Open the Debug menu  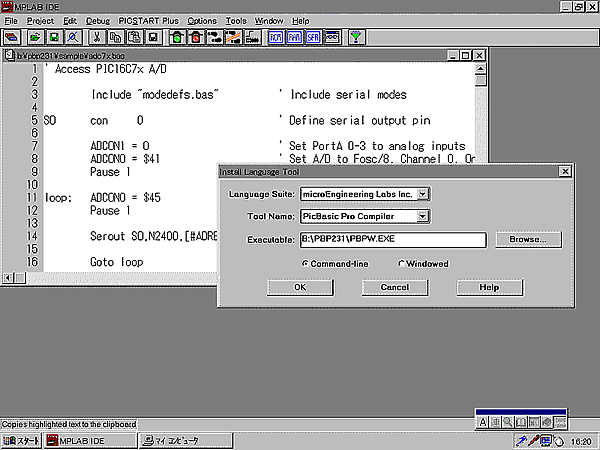pos(98,20)
